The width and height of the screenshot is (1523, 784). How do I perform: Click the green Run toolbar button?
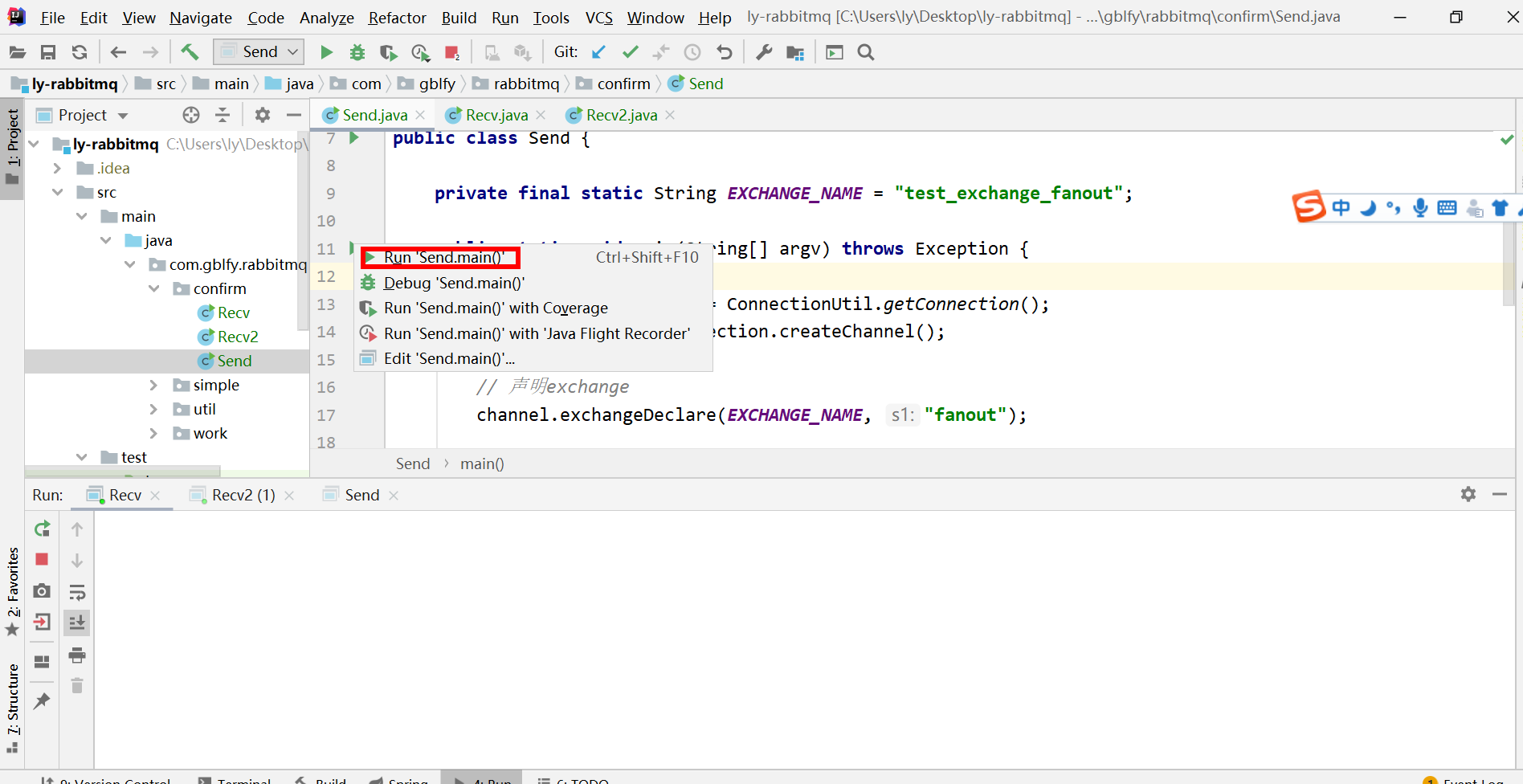point(326,52)
